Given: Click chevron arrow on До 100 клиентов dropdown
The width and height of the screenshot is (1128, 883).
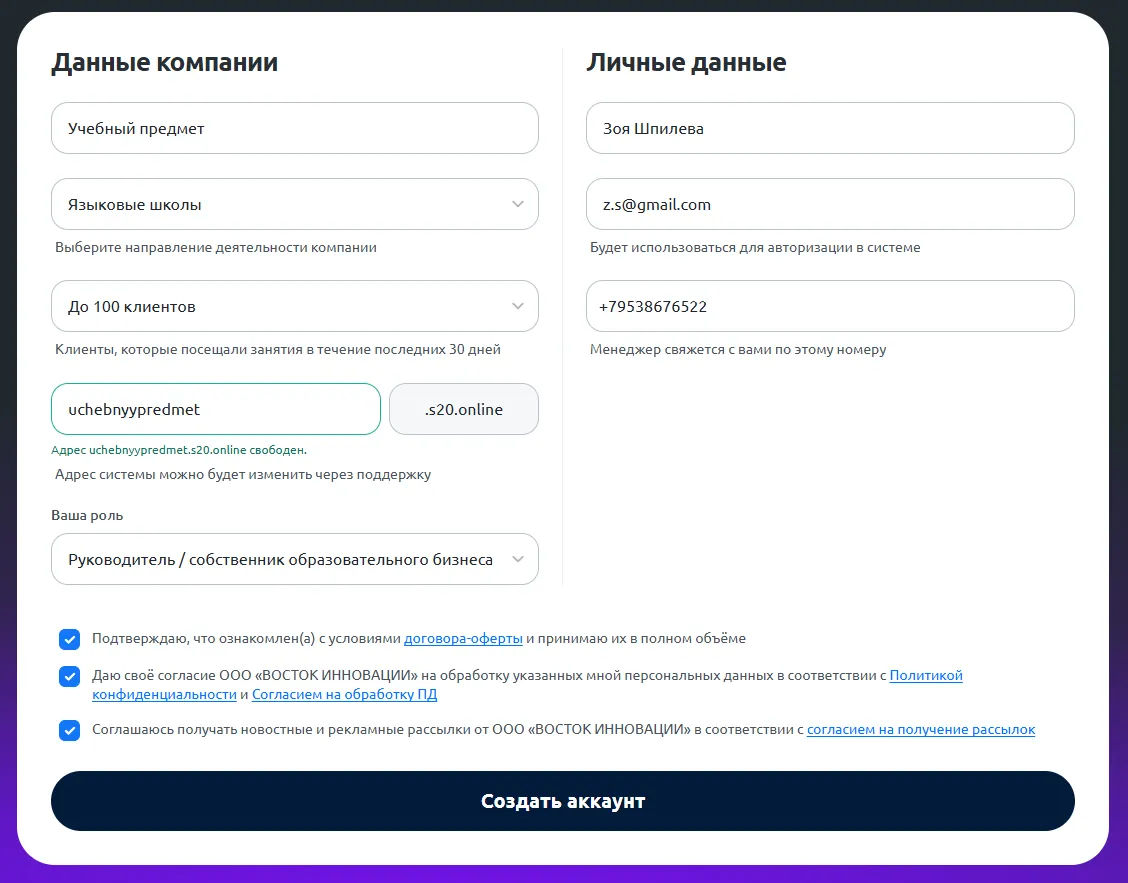Looking at the screenshot, I should [x=517, y=307].
